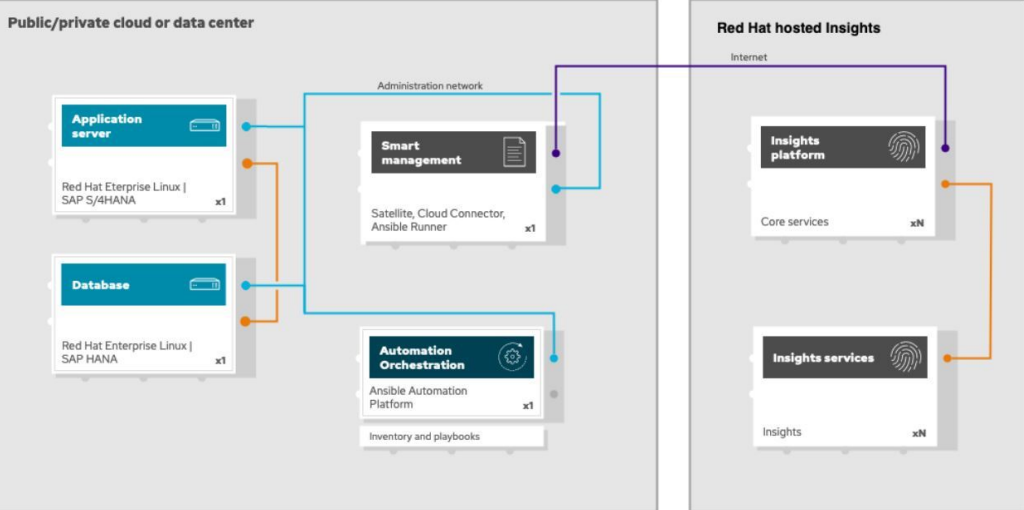Click the purple connector dot on Insights platform
The image size is (1024, 510).
[945, 148]
